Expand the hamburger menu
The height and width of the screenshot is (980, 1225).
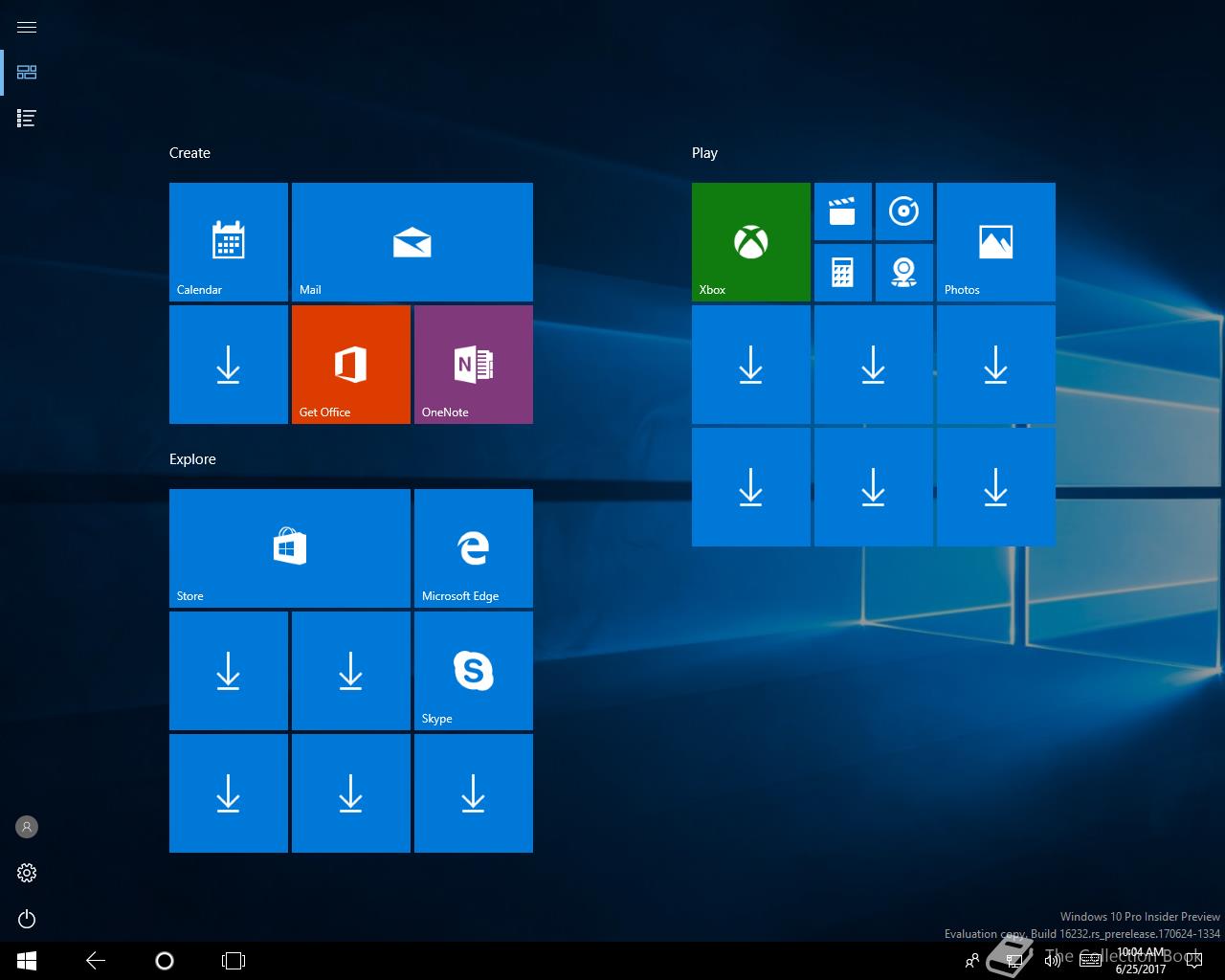click(x=27, y=27)
